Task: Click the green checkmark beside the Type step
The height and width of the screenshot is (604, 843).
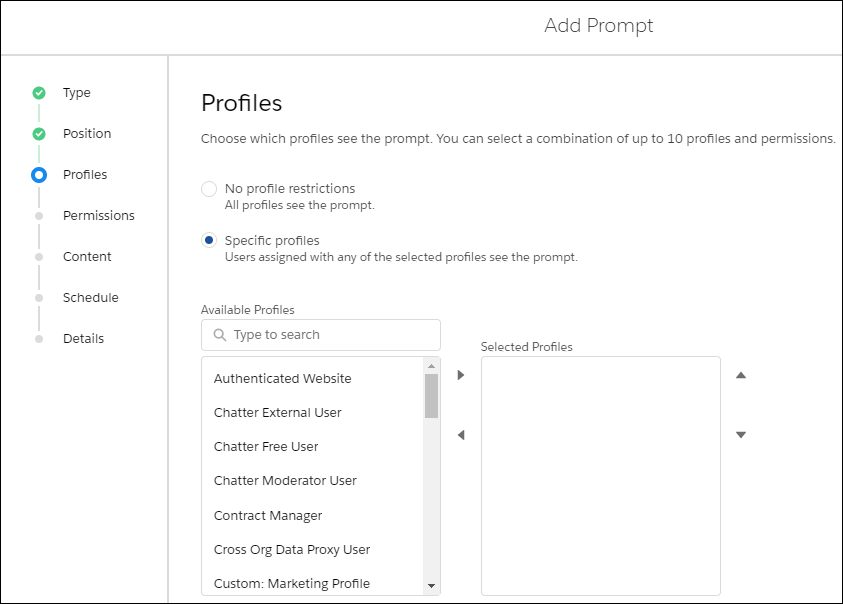Action: coord(39,93)
